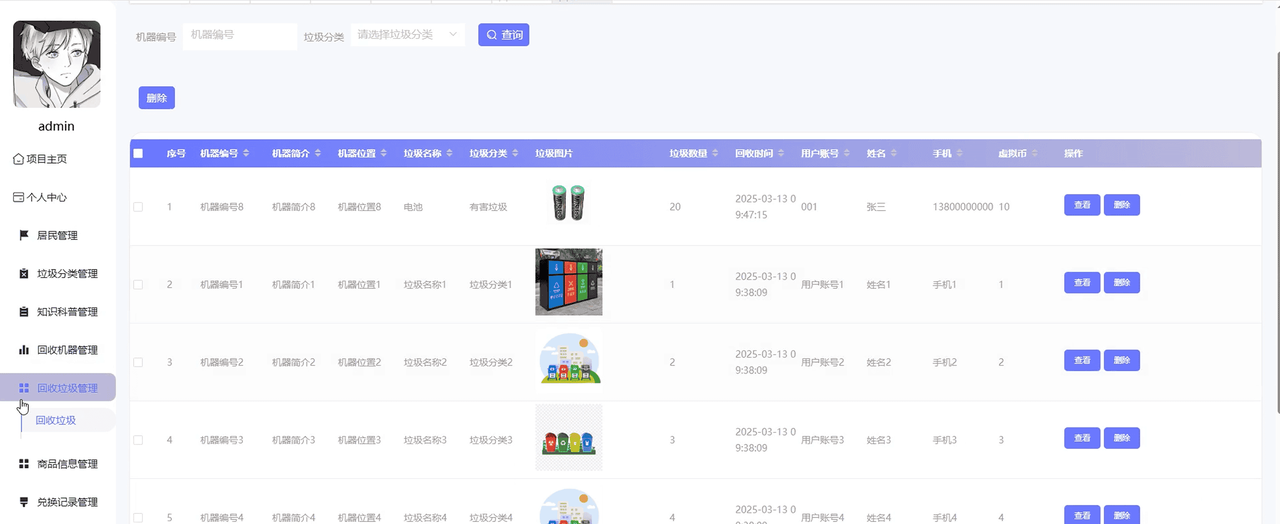Check the row with 机器编号2

pos(138,362)
